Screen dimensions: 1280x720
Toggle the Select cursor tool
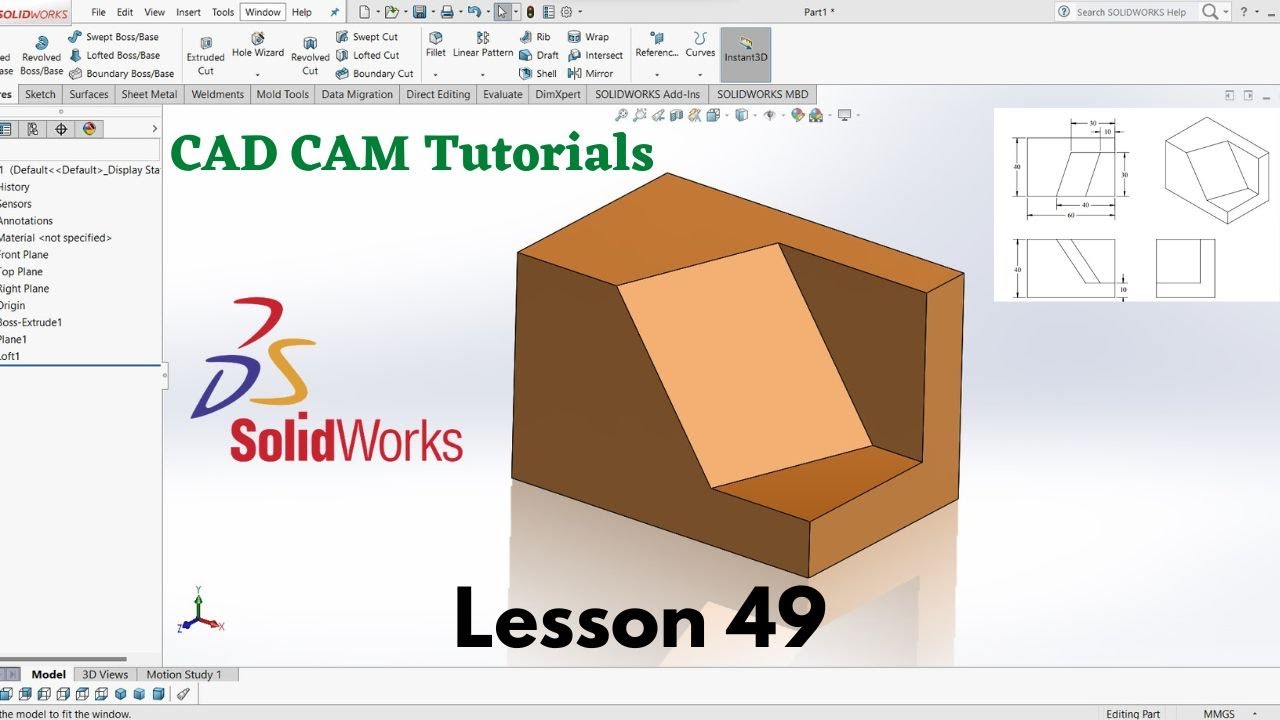(502, 12)
